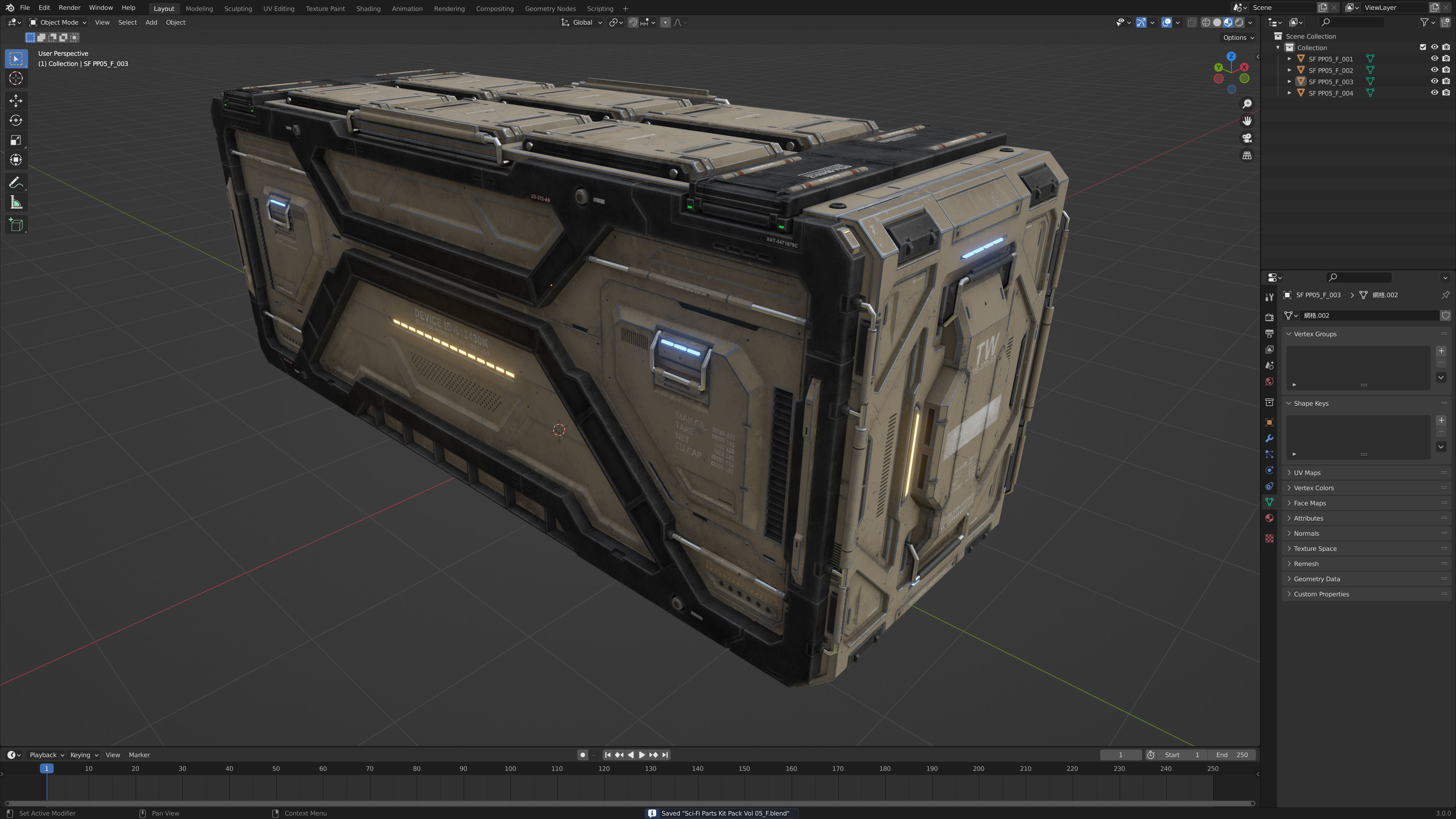Add a new collection in the Outliner
This screenshot has width=1456, height=819.
1445,22
